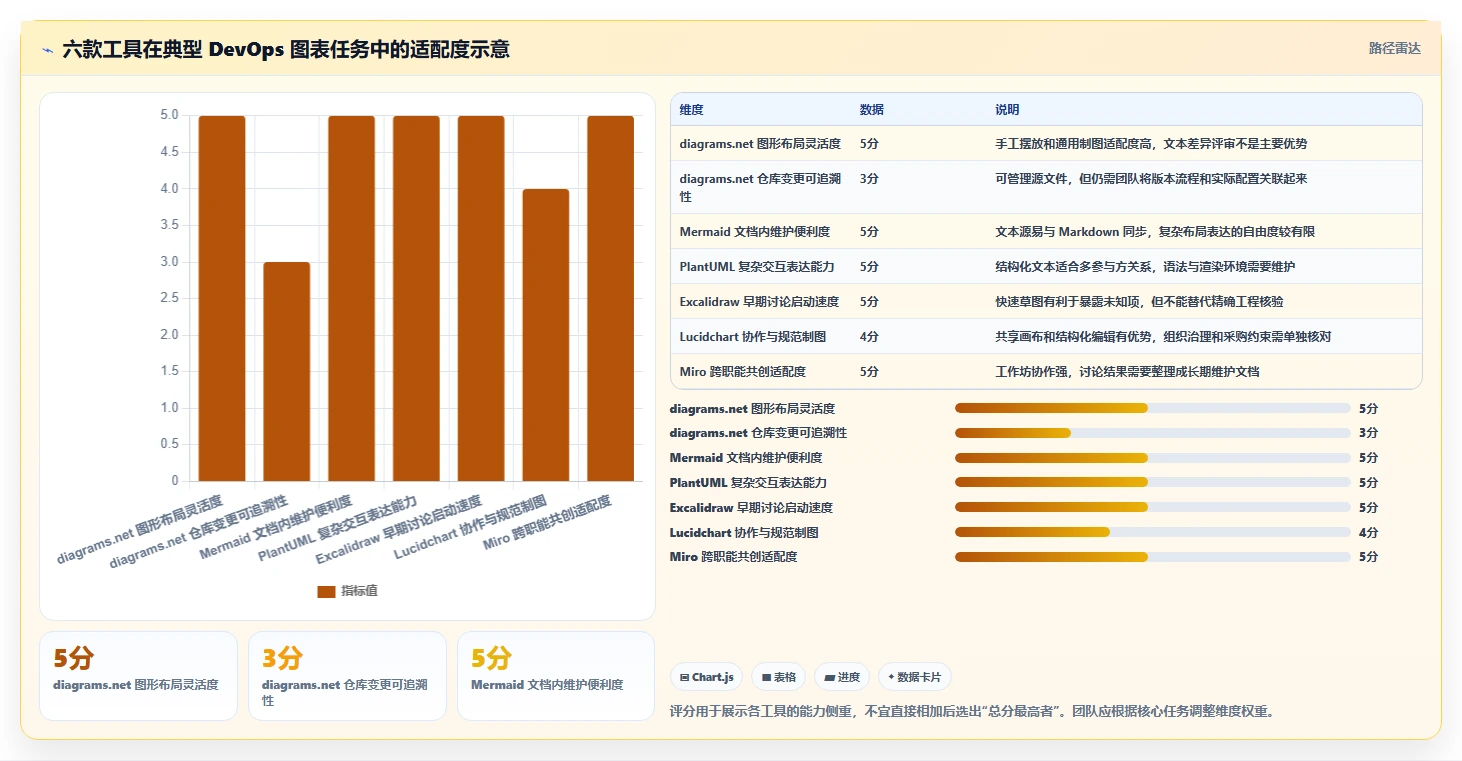Click the footnote about 总分最高者
The width and height of the screenshot is (1462, 761).
click(971, 712)
